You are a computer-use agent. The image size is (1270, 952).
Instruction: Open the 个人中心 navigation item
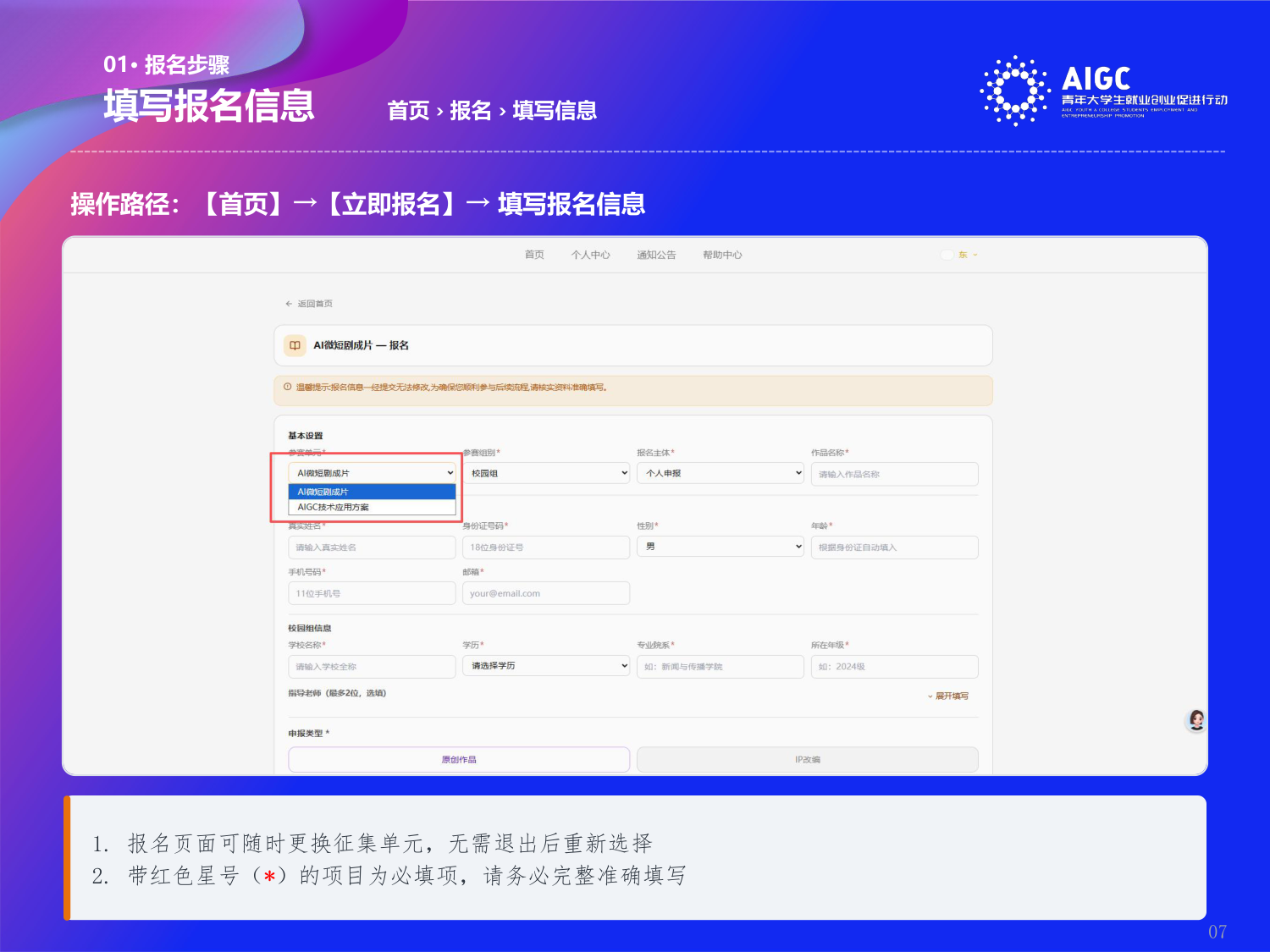pos(590,255)
